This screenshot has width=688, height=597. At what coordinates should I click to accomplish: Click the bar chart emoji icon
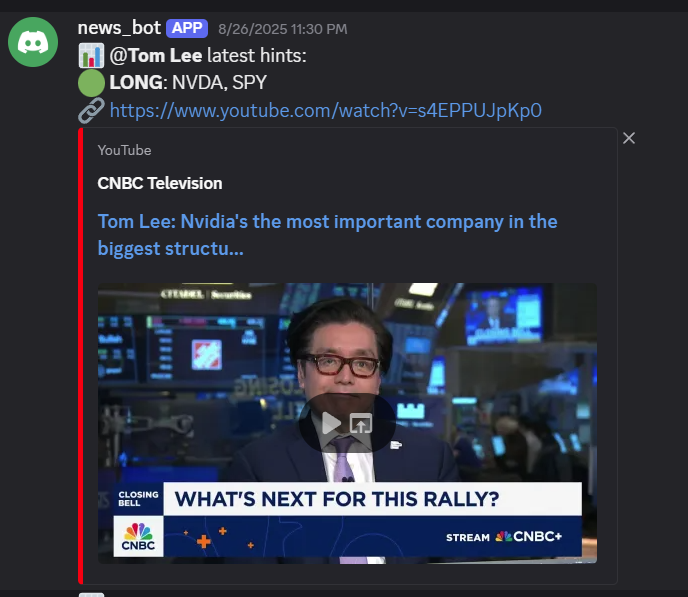pyautogui.click(x=91, y=56)
